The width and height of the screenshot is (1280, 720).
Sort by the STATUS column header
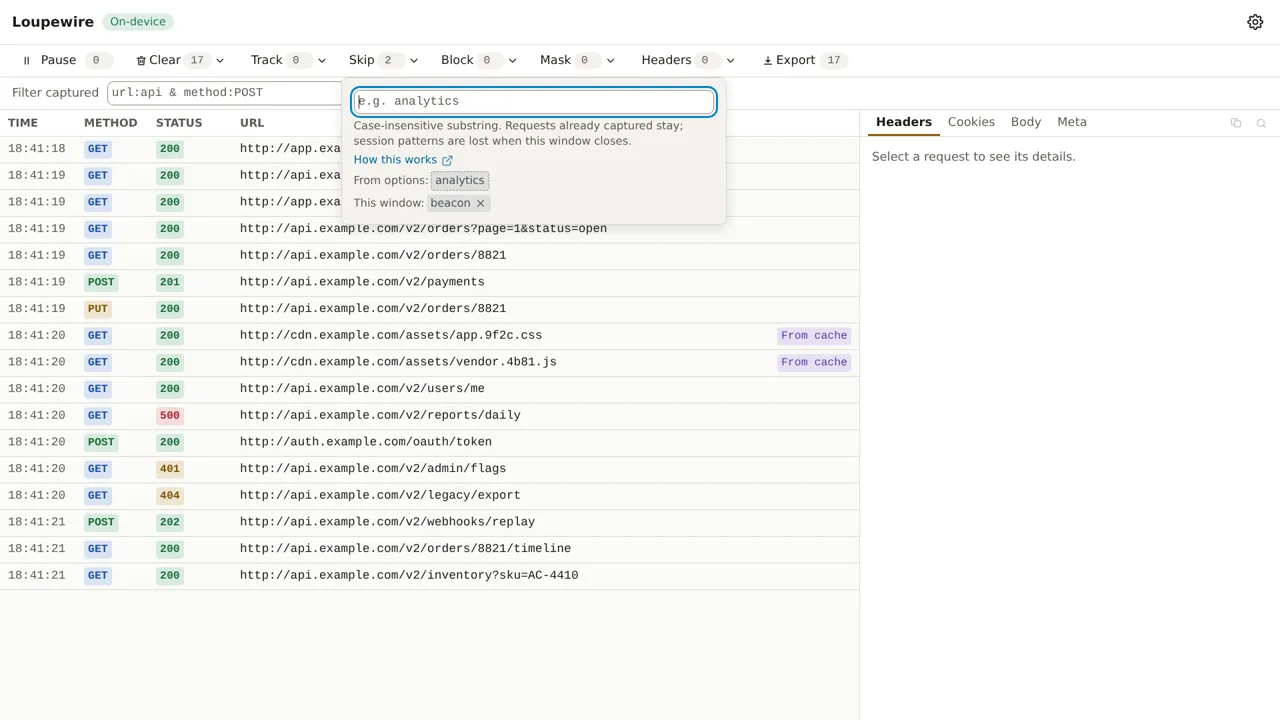(x=179, y=123)
